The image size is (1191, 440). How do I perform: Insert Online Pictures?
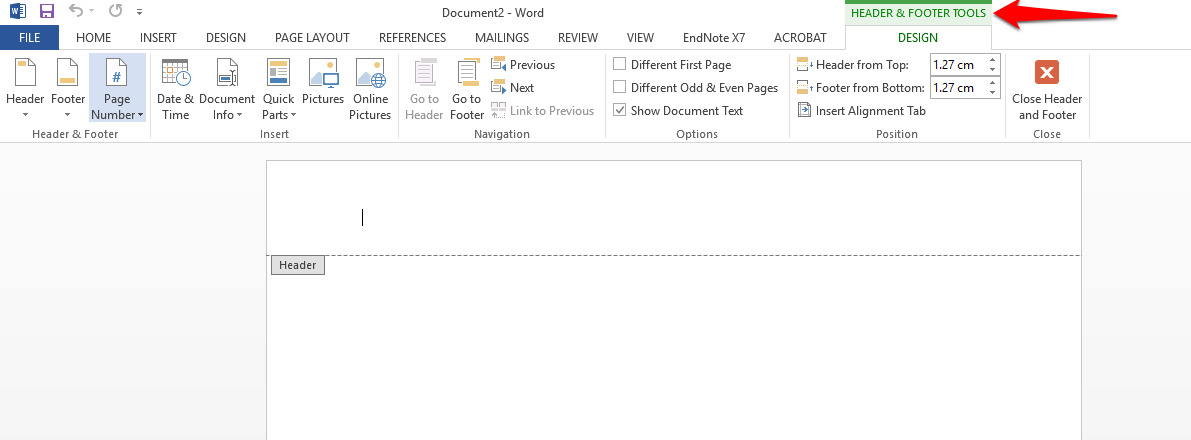point(370,88)
